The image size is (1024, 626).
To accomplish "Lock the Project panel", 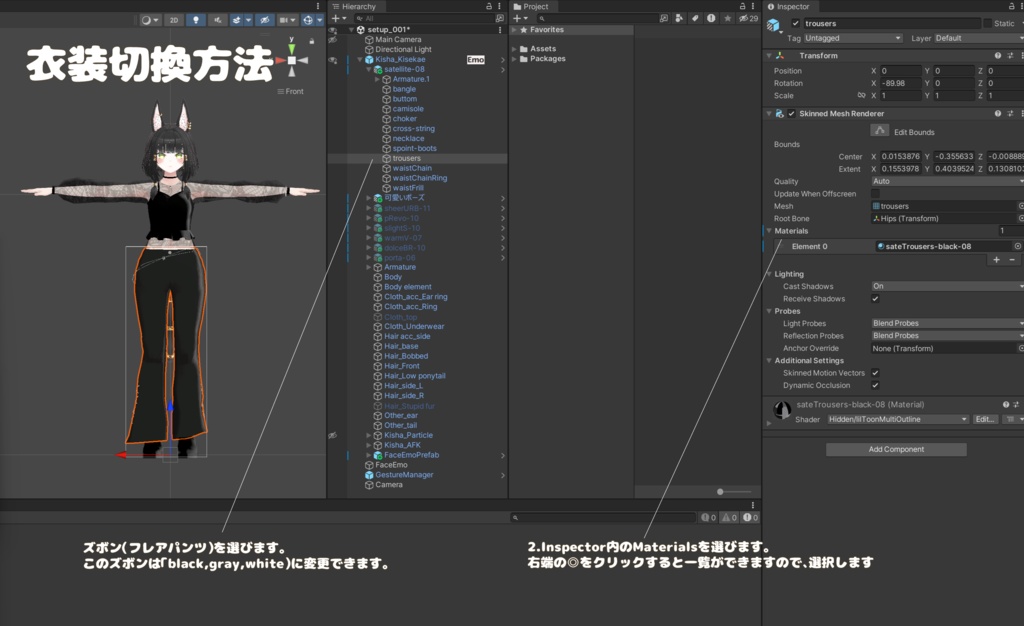I will (742, 6).
